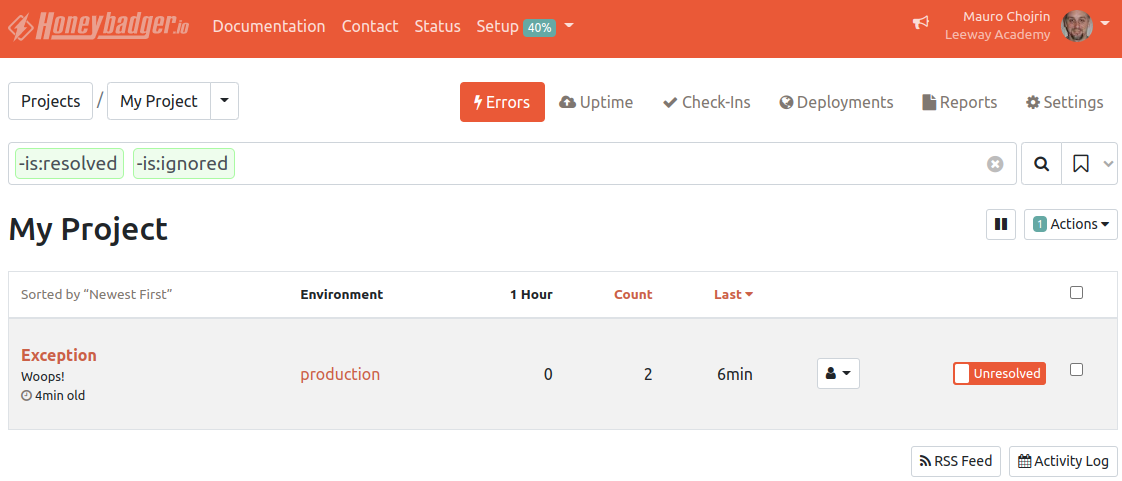
Task: Open the Errors tab
Action: 502,102
